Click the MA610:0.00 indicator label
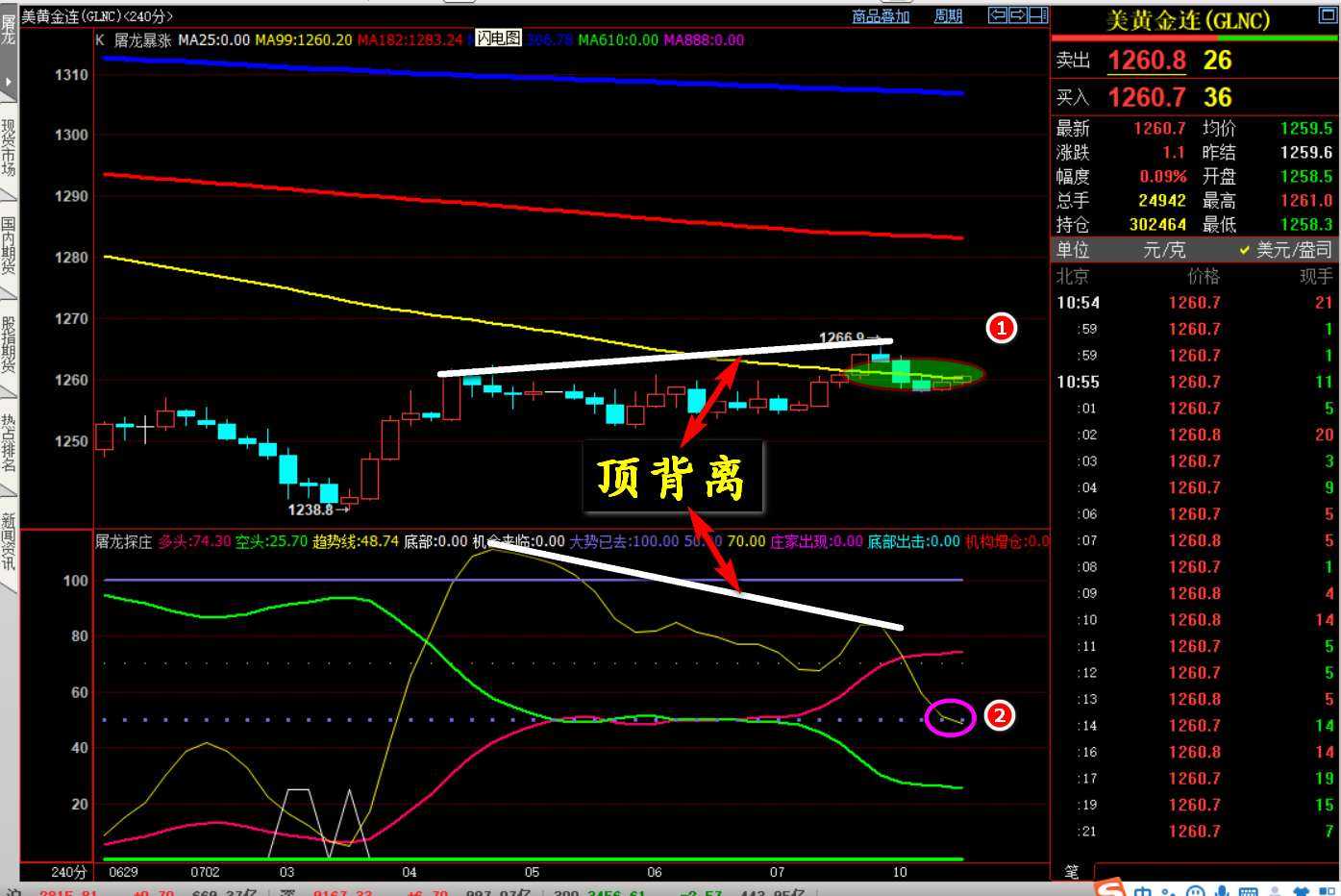 [x=618, y=39]
